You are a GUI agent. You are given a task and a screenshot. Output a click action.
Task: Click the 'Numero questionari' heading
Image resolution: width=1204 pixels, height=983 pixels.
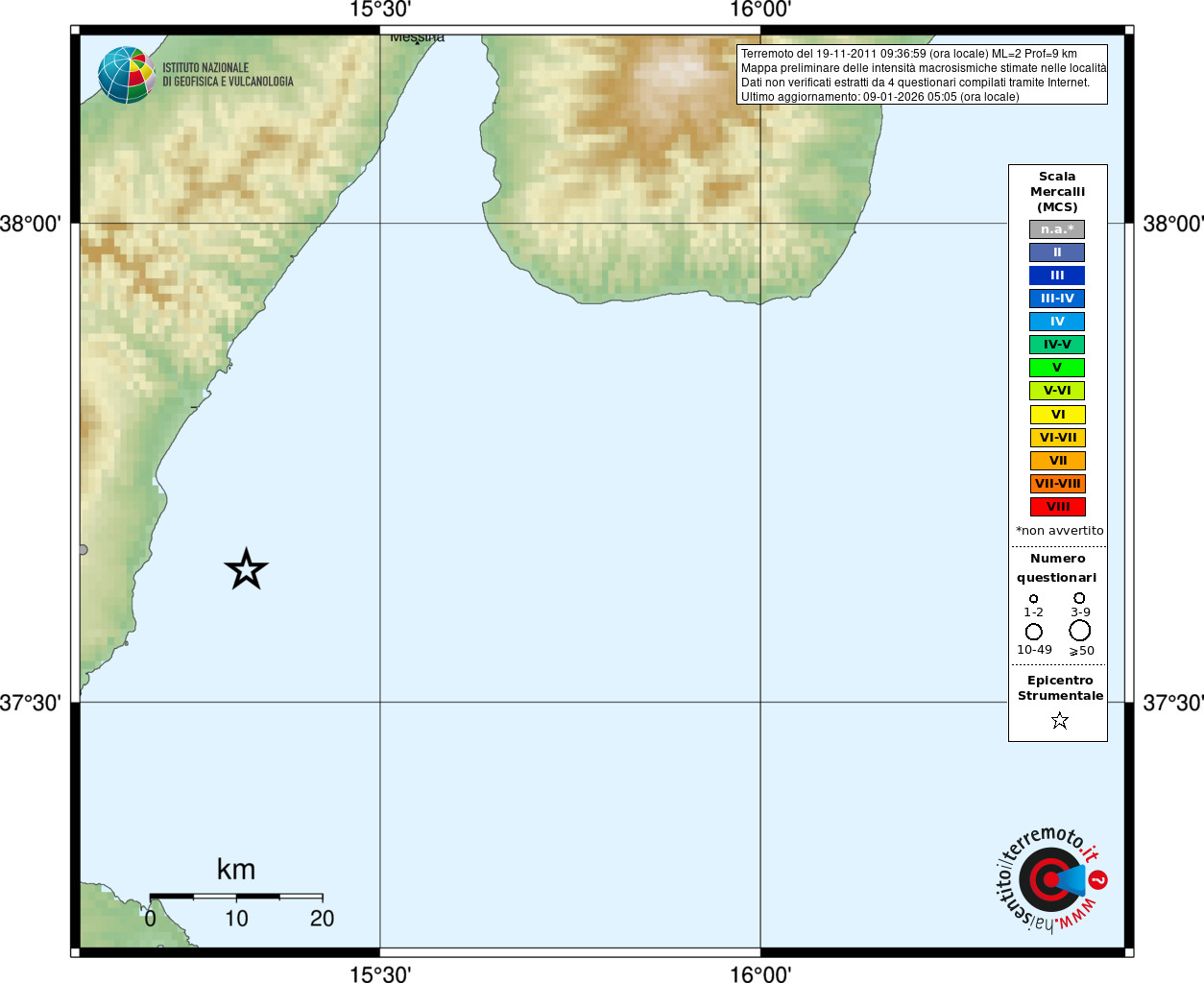(x=1057, y=568)
